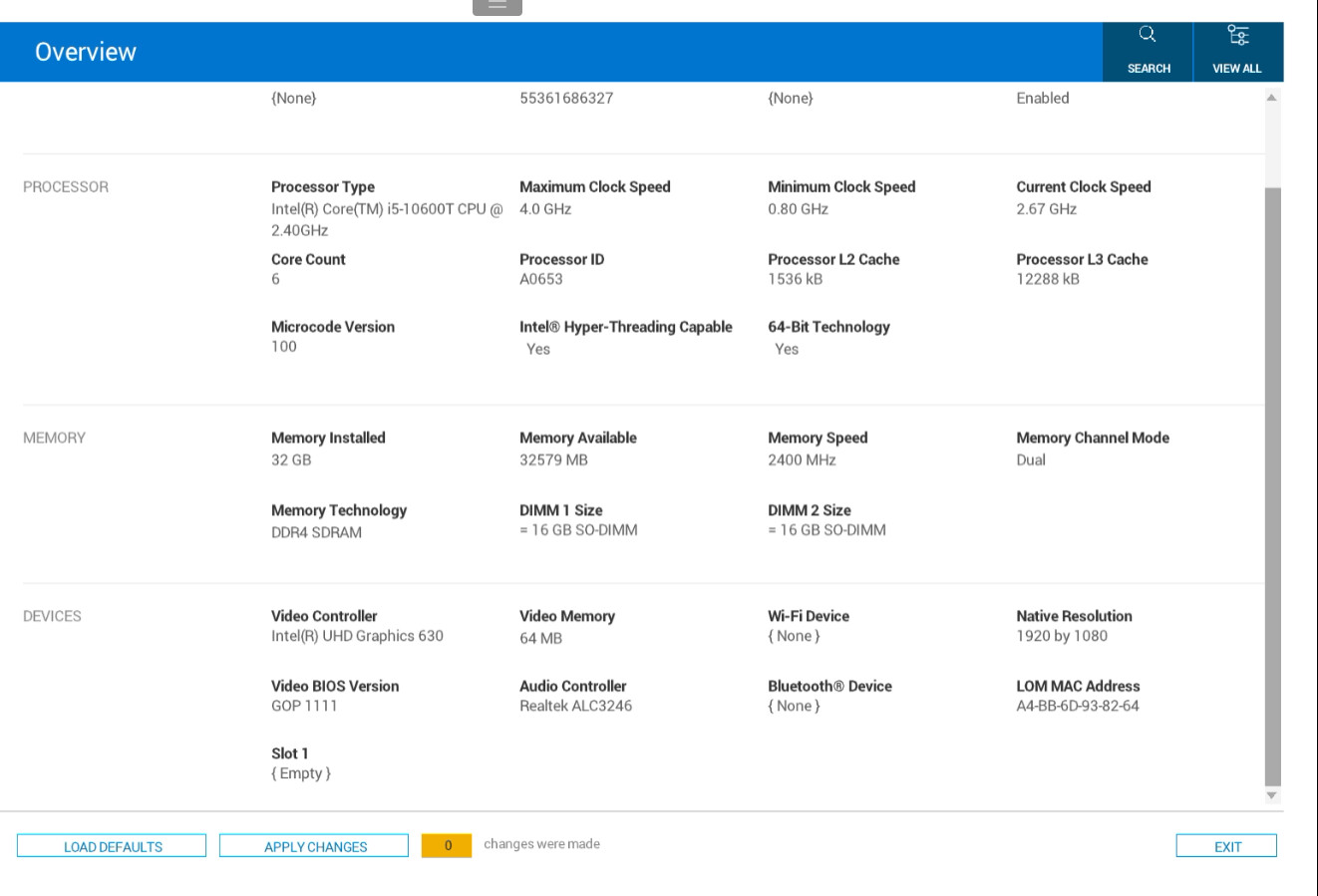Click the Native Resolution value 1920 by 1080
The width and height of the screenshot is (1318, 896).
(1062, 636)
